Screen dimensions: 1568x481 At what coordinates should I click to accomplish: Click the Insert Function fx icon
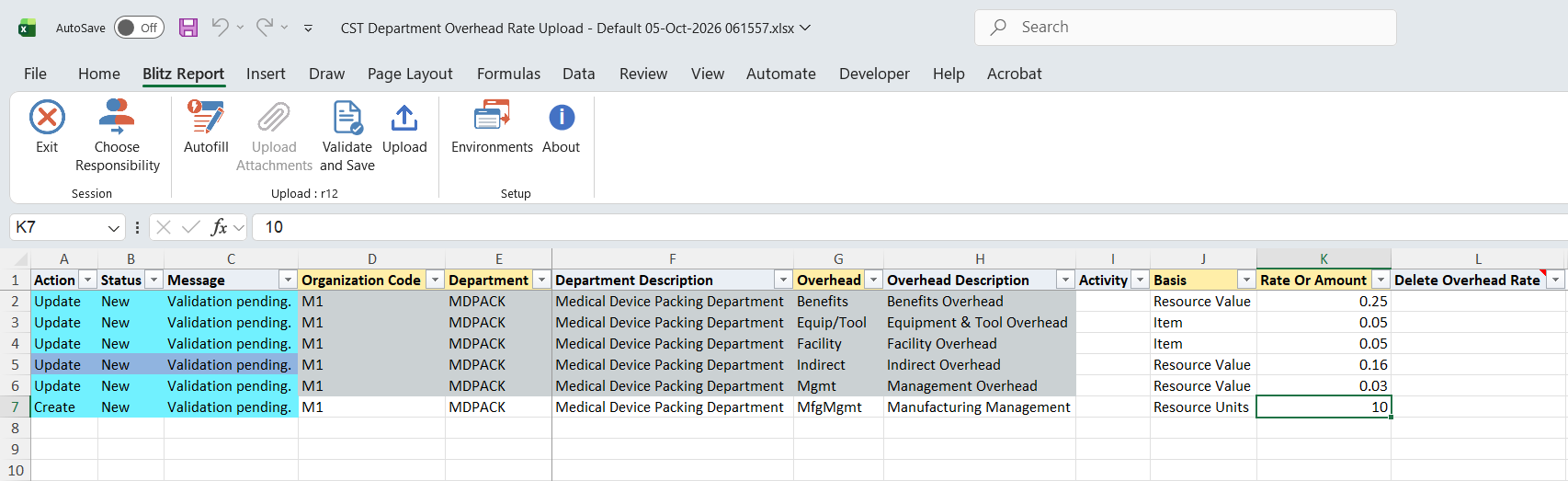[219, 227]
